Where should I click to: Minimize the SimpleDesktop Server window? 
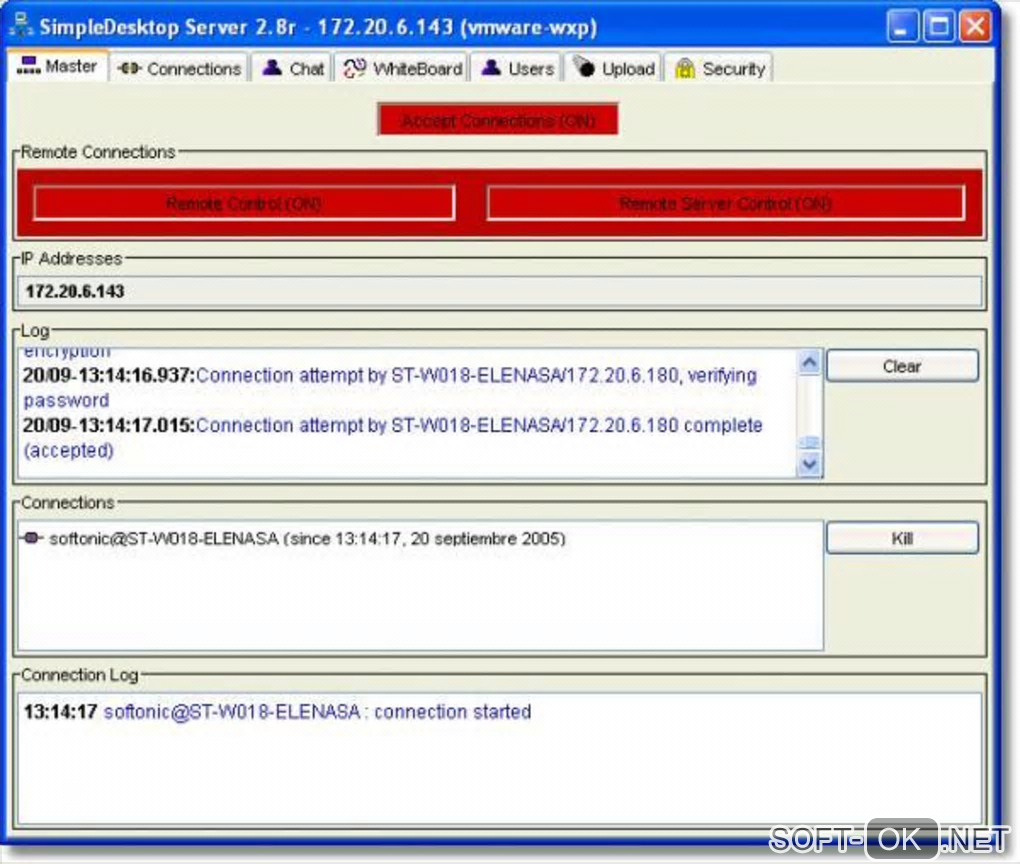pos(901,27)
